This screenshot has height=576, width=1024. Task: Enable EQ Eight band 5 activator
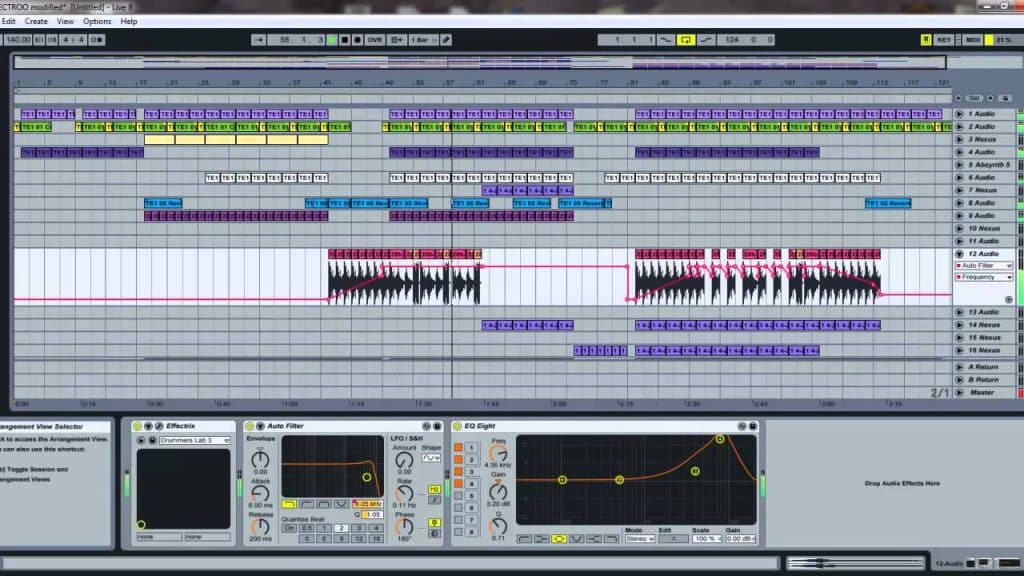458,496
